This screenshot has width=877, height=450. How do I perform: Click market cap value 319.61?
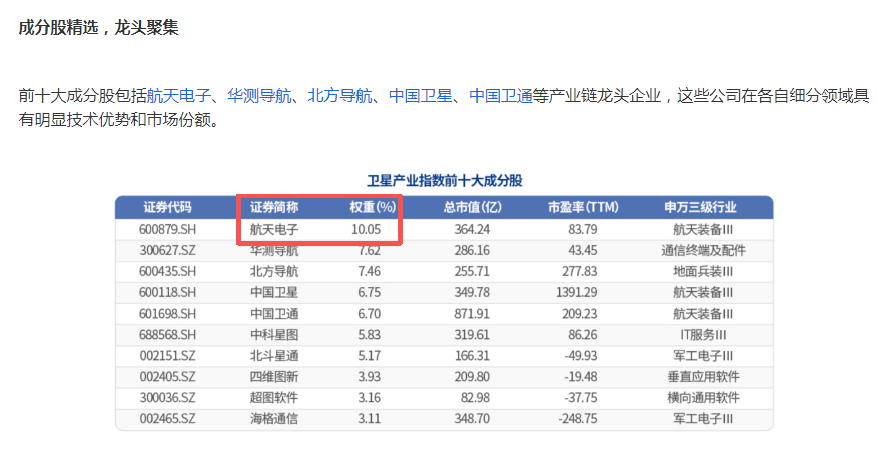click(x=472, y=335)
